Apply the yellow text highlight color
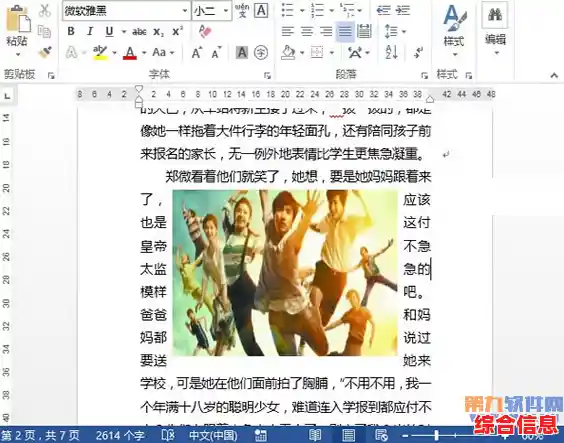This screenshot has height=443, width=564. coord(100,52)
